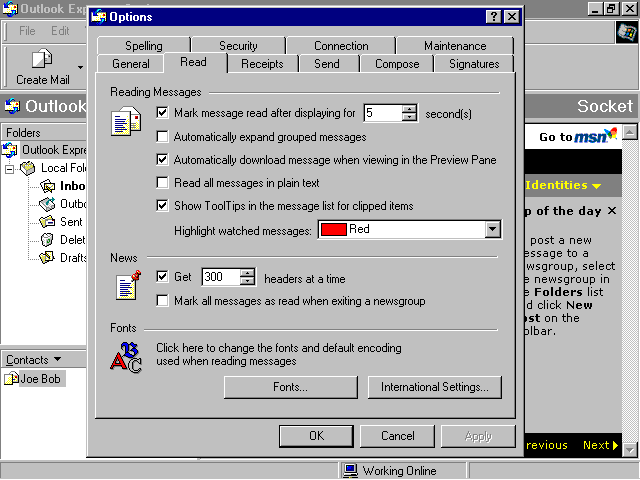The image size is (640, 480).
Task: Toggle the Get headers at a time checkbox
Action: [162, 276]
